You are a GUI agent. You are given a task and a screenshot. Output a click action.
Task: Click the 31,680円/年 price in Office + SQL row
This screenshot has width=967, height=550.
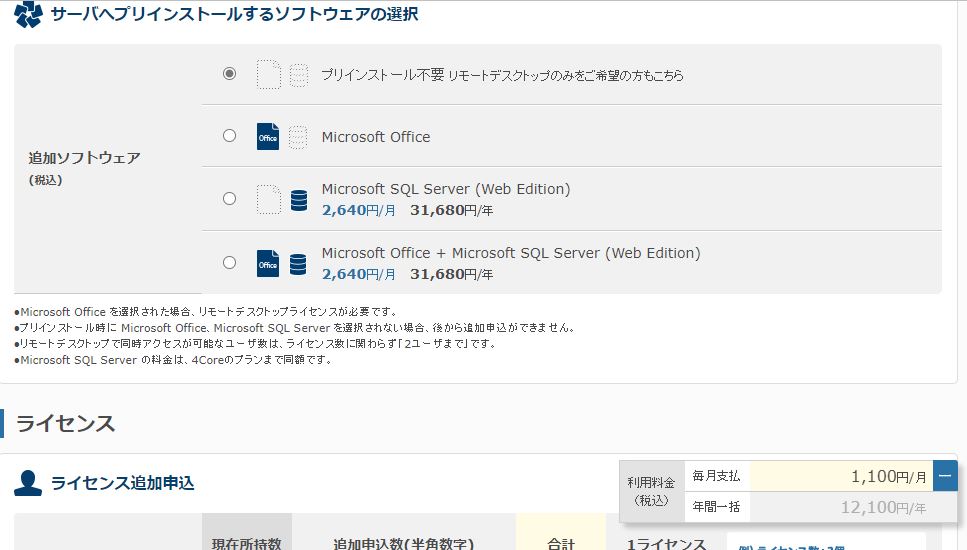(x=451, y=274)
